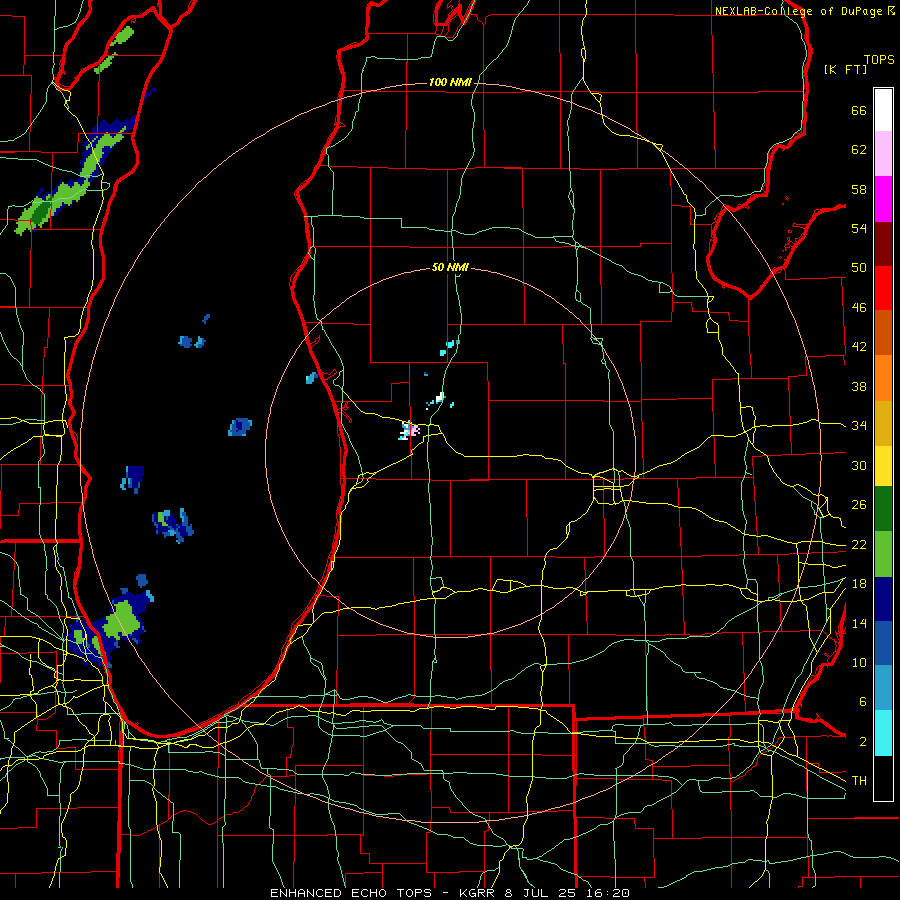Click the TH legend label
This screenshot has height=900, width=900.
point(859,781)
